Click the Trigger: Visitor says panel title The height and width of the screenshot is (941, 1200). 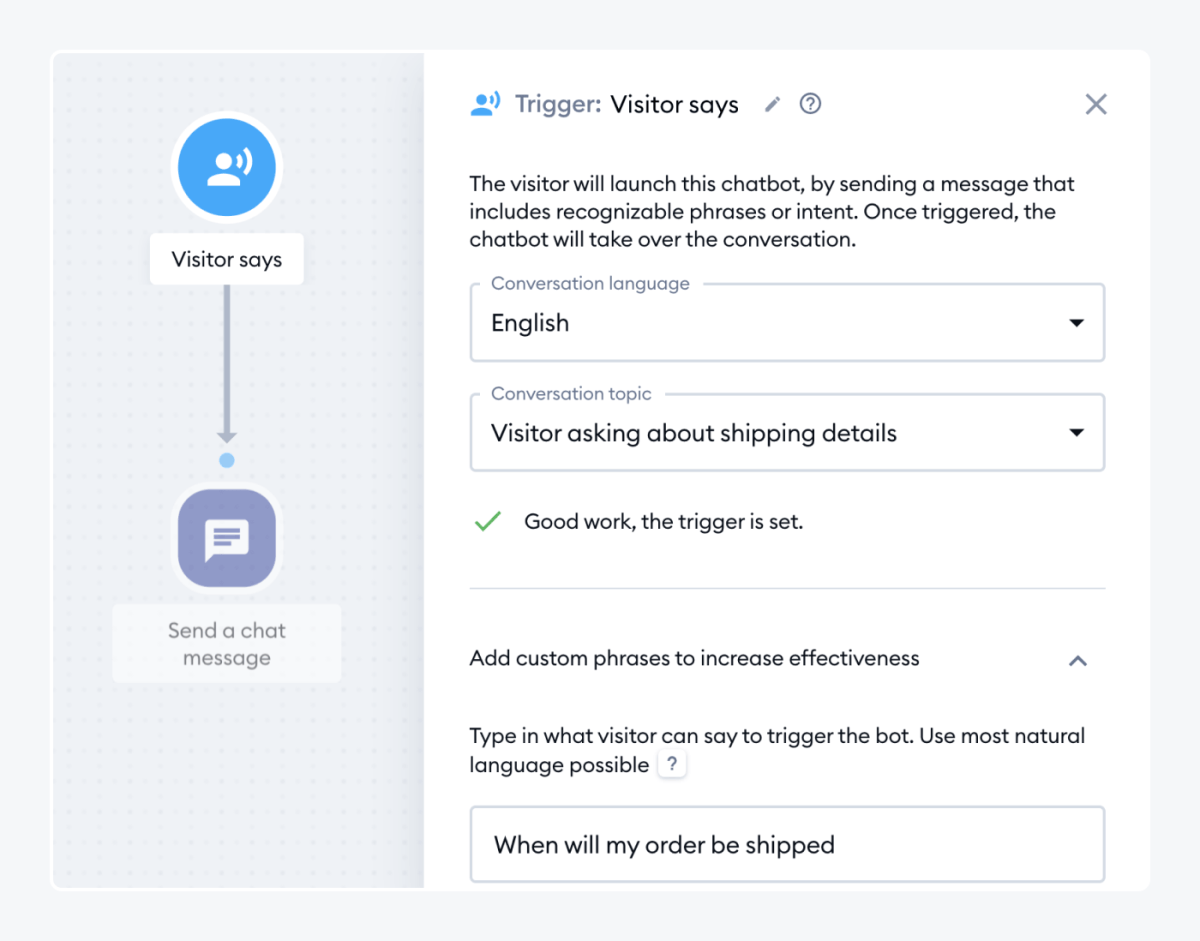click(x=625, y=103)
